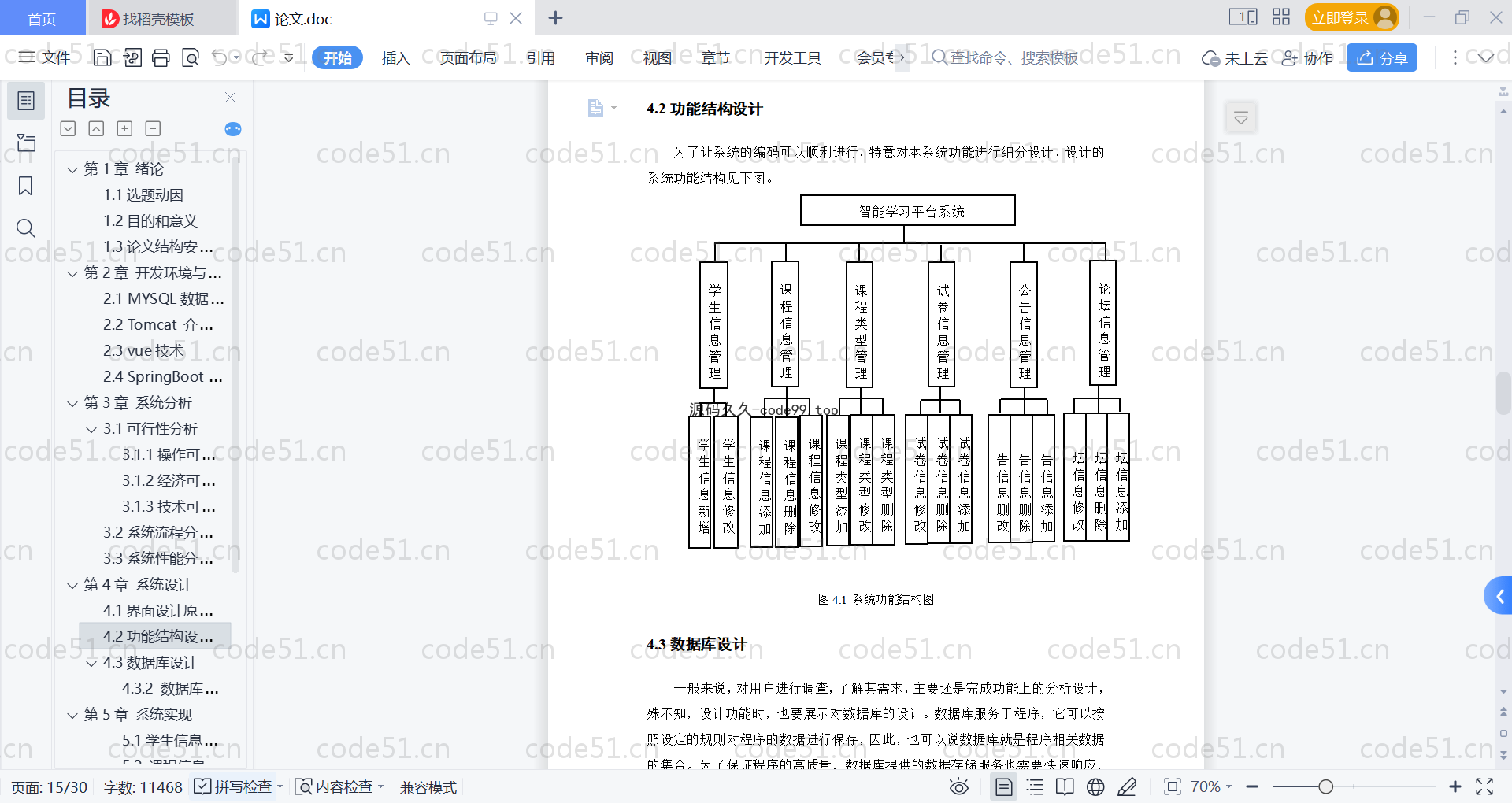Switch to 首页 home tab
Image resolution: width=1512 pixels, height=803 pixels.
42,18
